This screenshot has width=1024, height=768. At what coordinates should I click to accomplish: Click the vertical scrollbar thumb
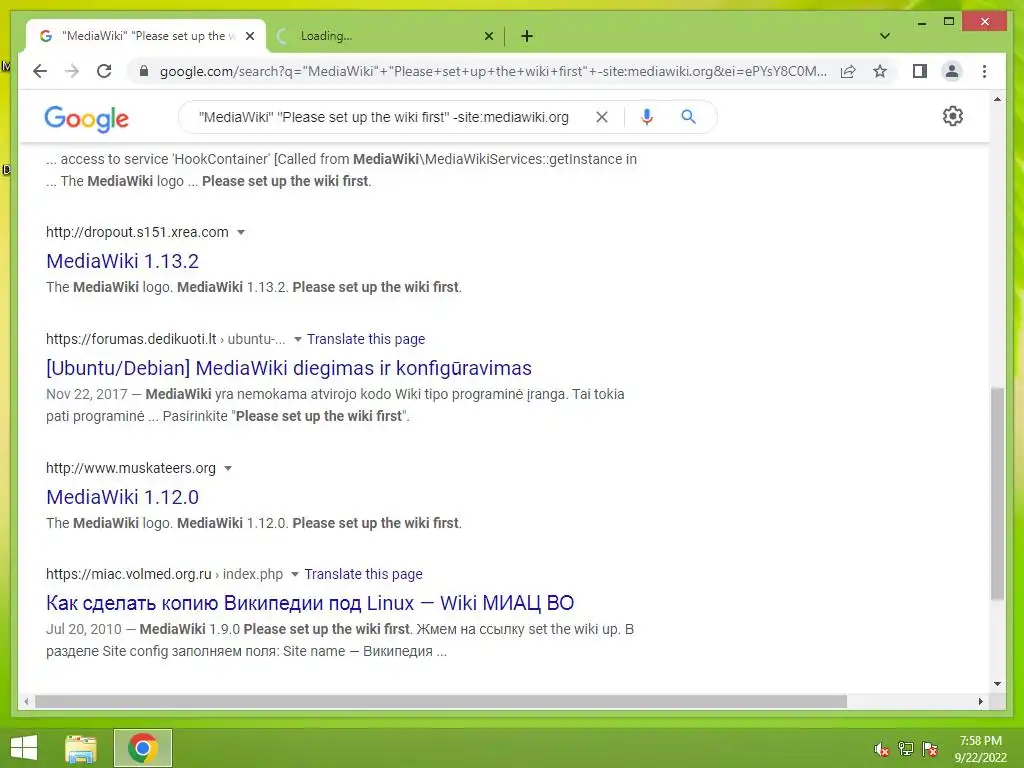997,493
